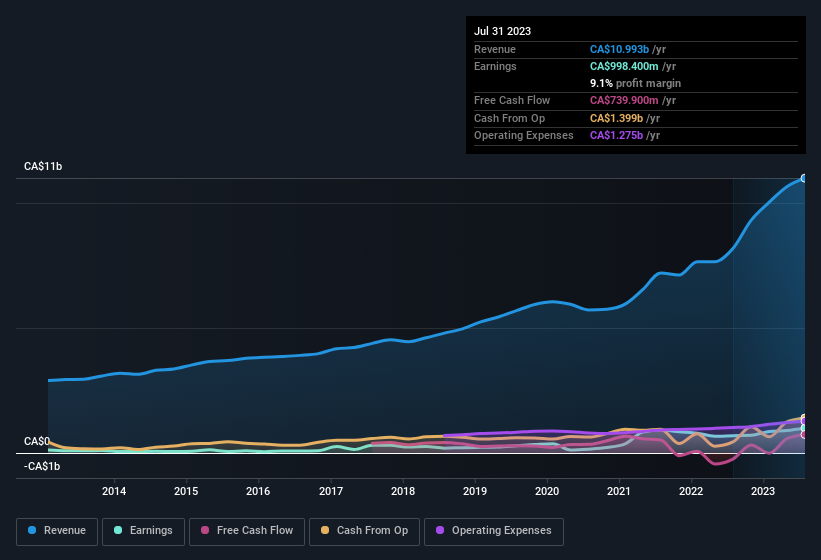The height and width of the screenshot is (560, 821).
Task: Click the 2019 x-axis label
Action: [475, 491]
